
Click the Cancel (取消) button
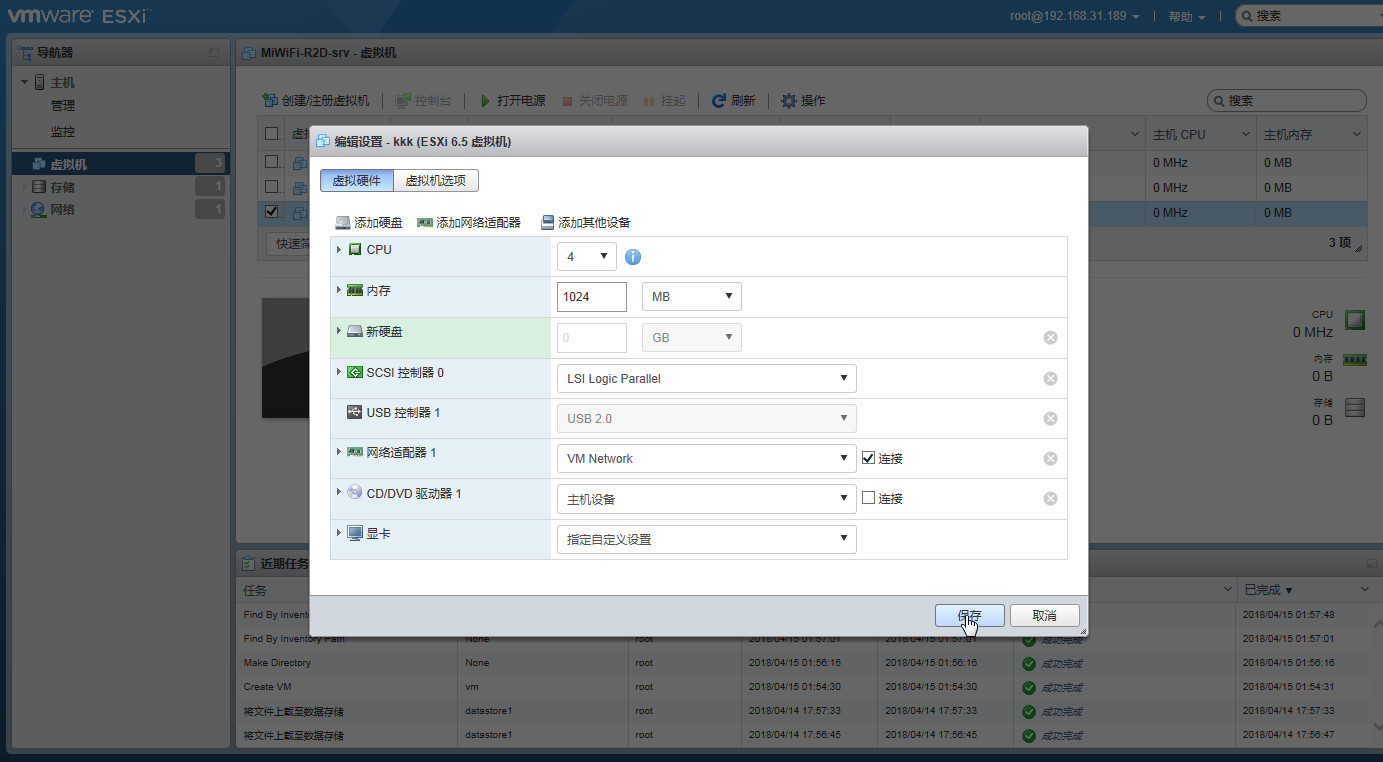tap(1044, 615)
